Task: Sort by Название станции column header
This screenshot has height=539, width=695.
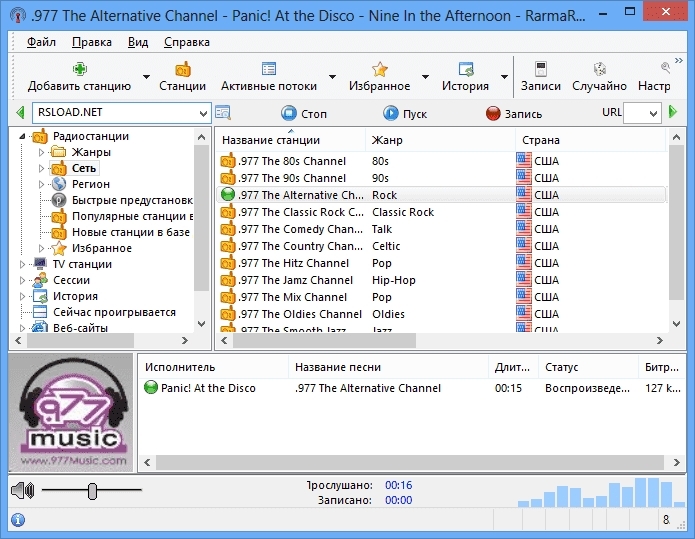Action: 290,140
